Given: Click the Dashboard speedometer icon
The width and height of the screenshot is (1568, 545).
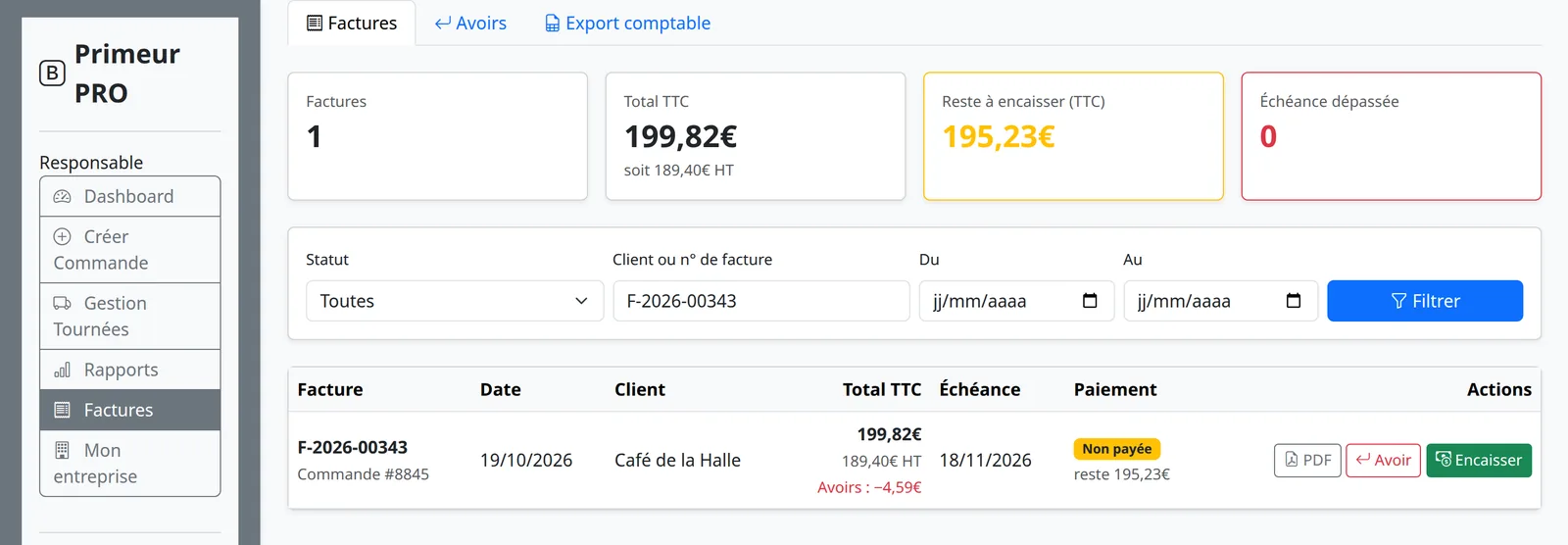Looking at the screenshot, I should click(63, 197).
